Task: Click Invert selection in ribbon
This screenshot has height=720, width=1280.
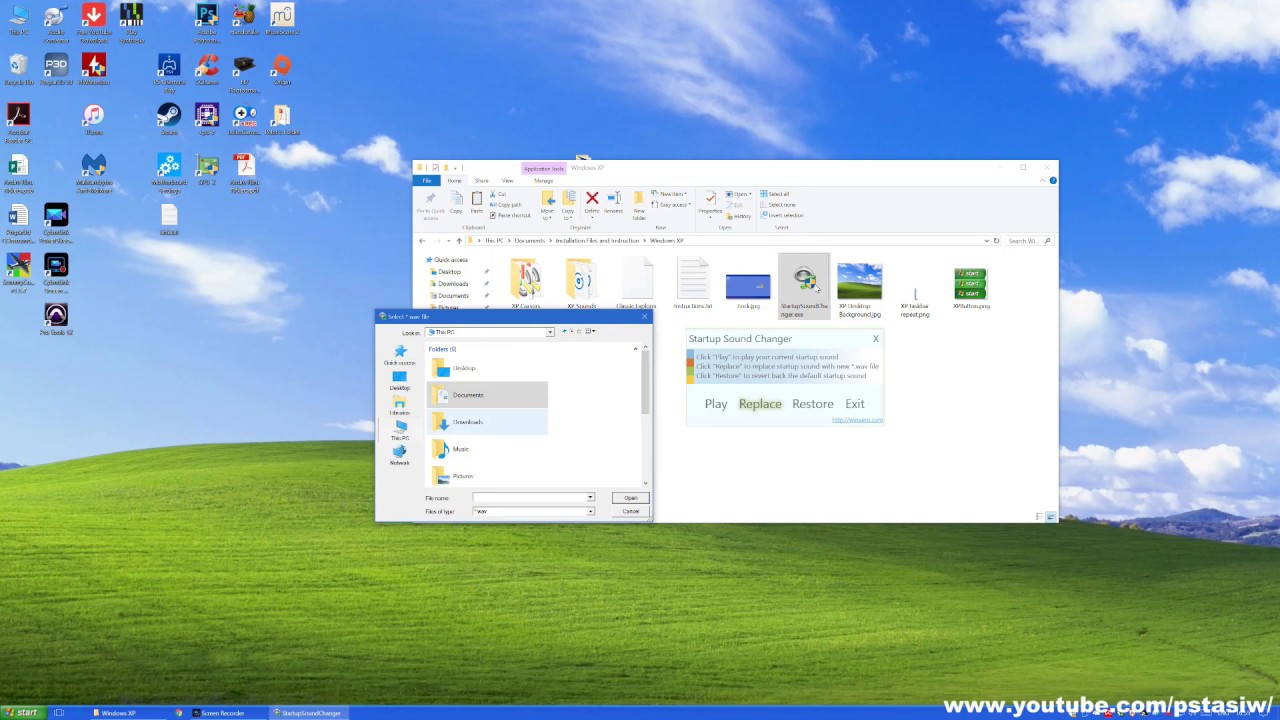Action: click(x=782, y=215)
